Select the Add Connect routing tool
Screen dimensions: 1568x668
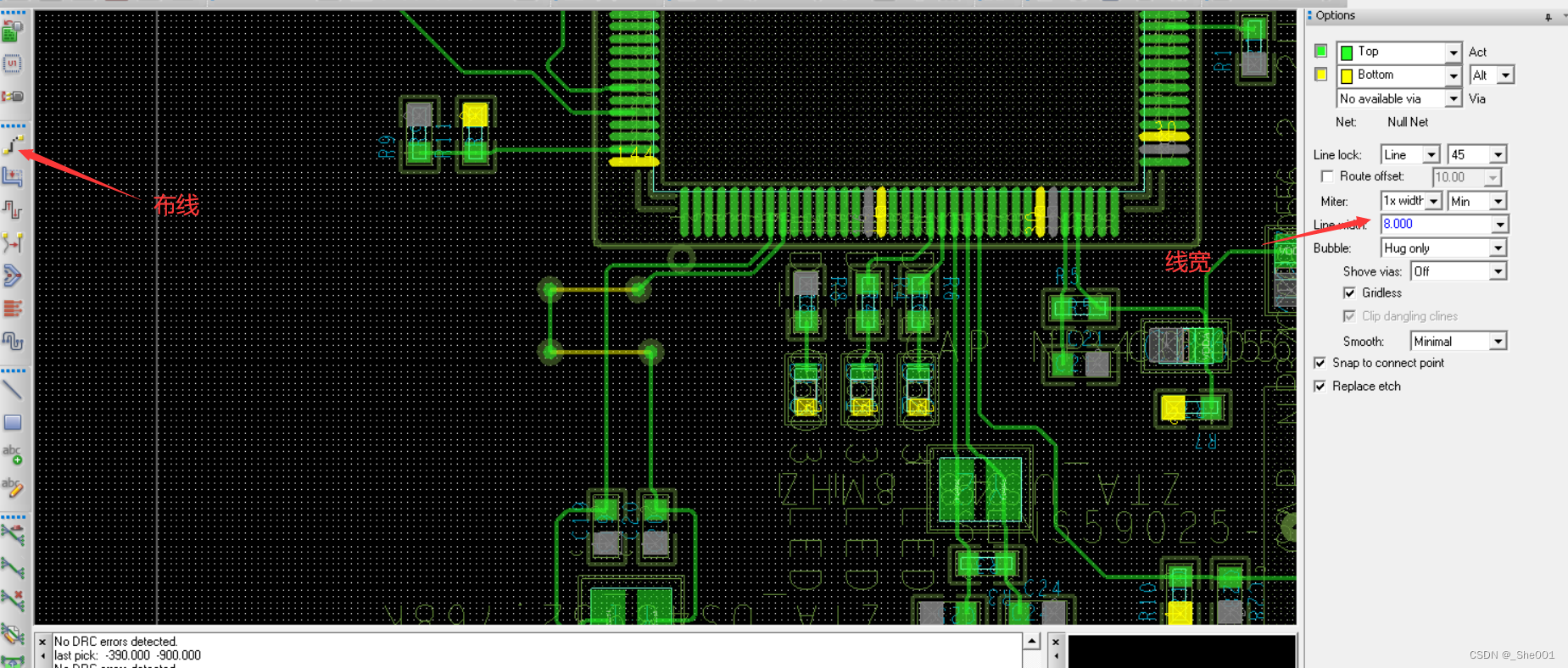(x=12, y=146)
